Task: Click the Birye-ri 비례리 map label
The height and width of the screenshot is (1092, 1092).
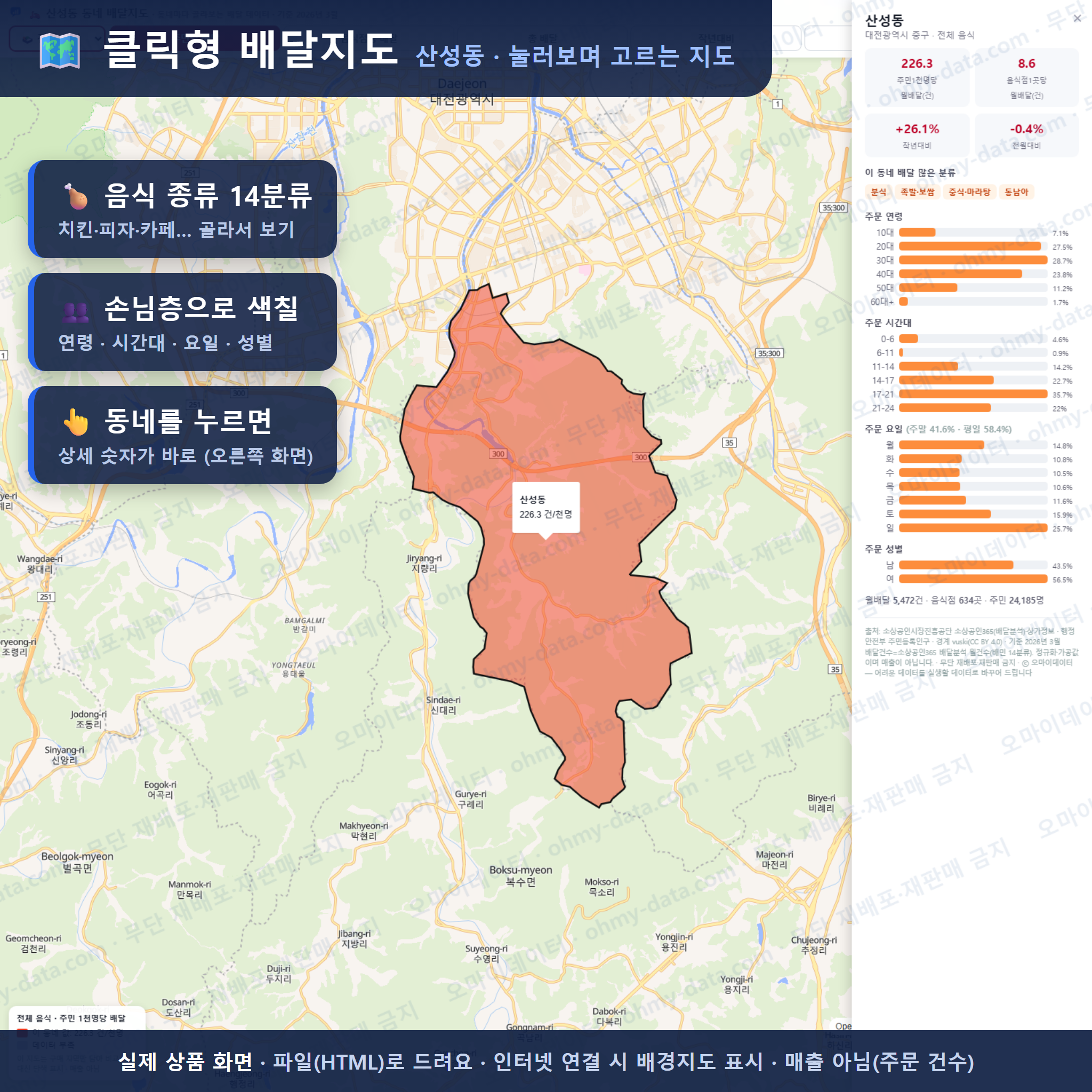Action: click(x=821, y=803)
